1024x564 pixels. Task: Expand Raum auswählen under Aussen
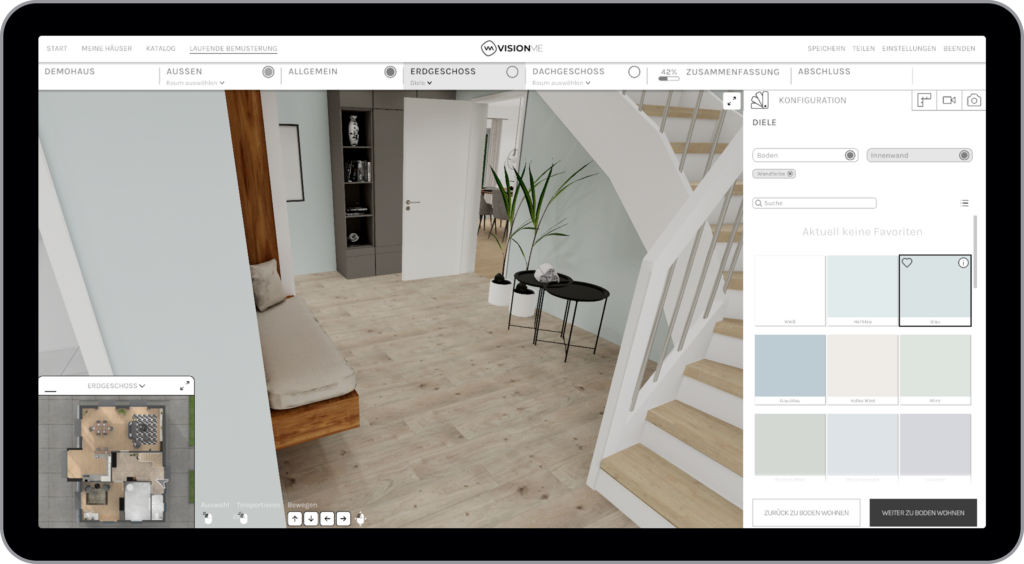(195, 83)
